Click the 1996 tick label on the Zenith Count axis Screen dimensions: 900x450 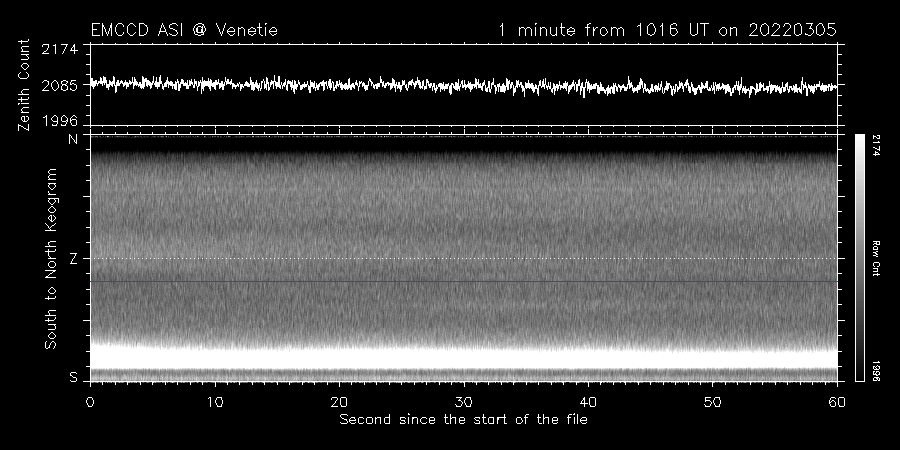(59, 121)
